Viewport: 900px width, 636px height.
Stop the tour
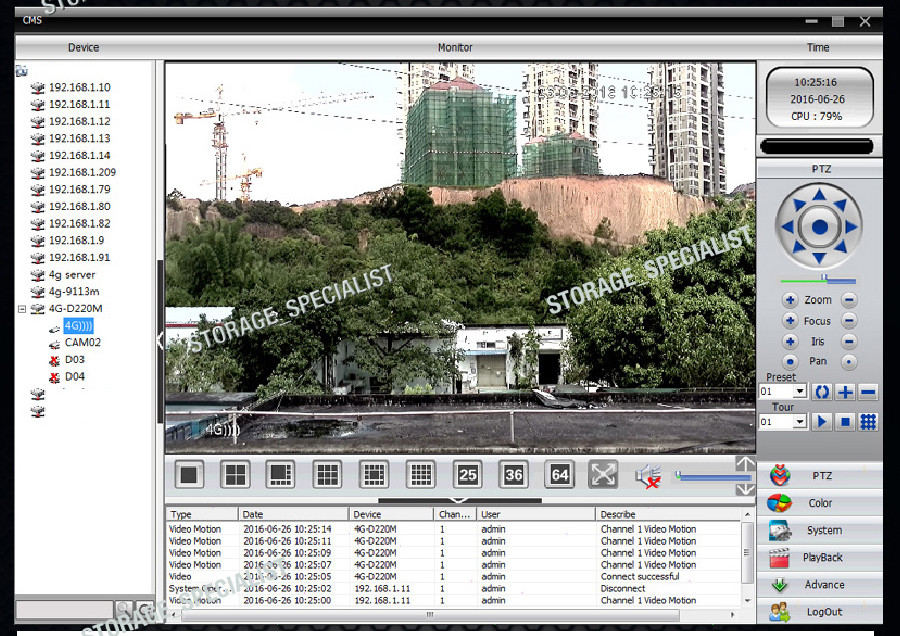[x=845, y=422]
